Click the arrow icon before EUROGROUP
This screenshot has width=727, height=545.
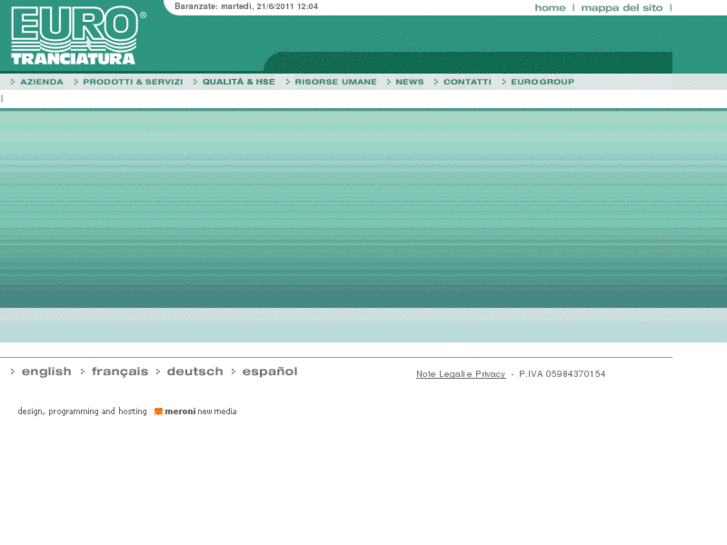pyautogui.click(x=504, y=82)
